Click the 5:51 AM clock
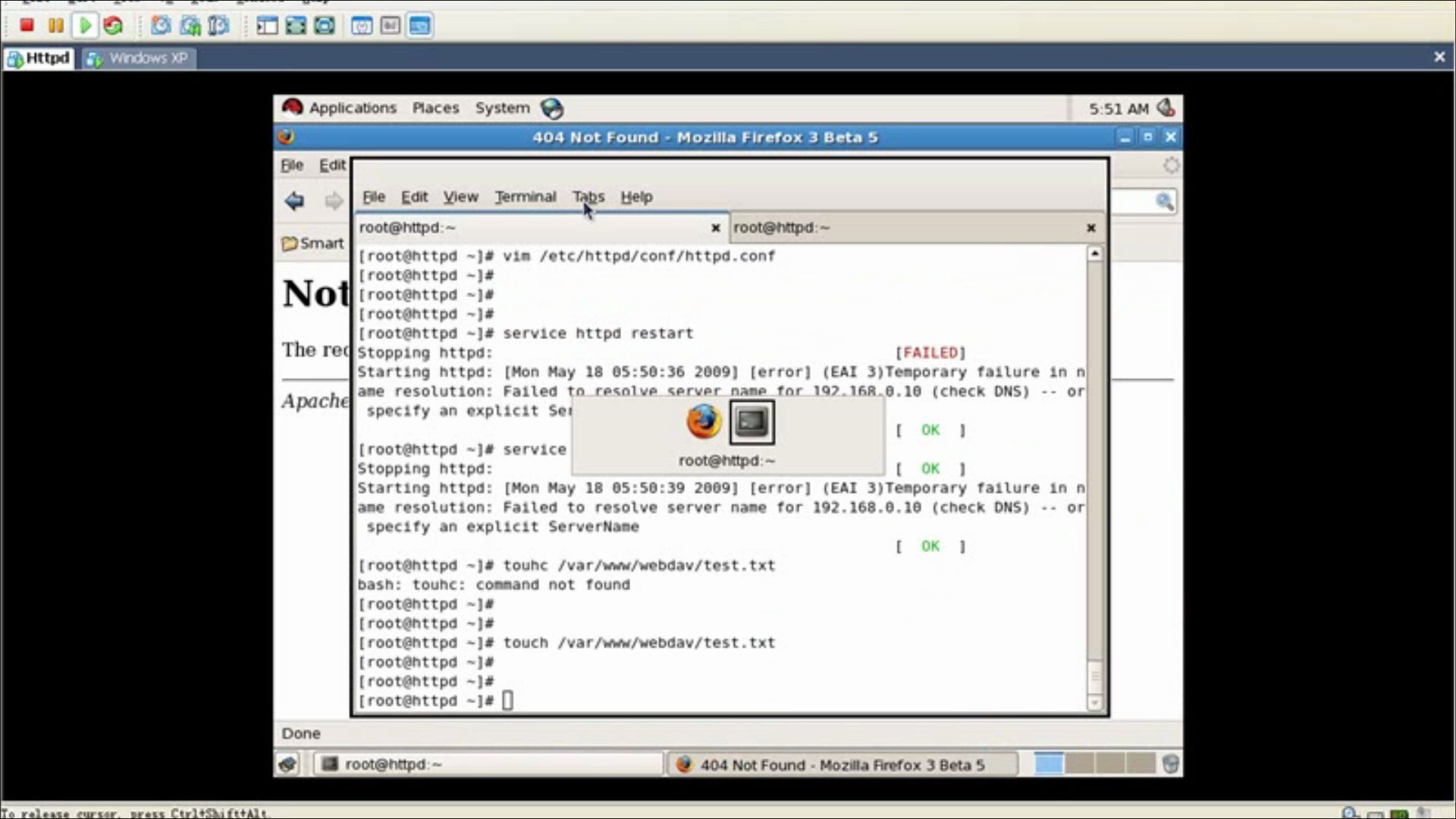 (1118, 108)
